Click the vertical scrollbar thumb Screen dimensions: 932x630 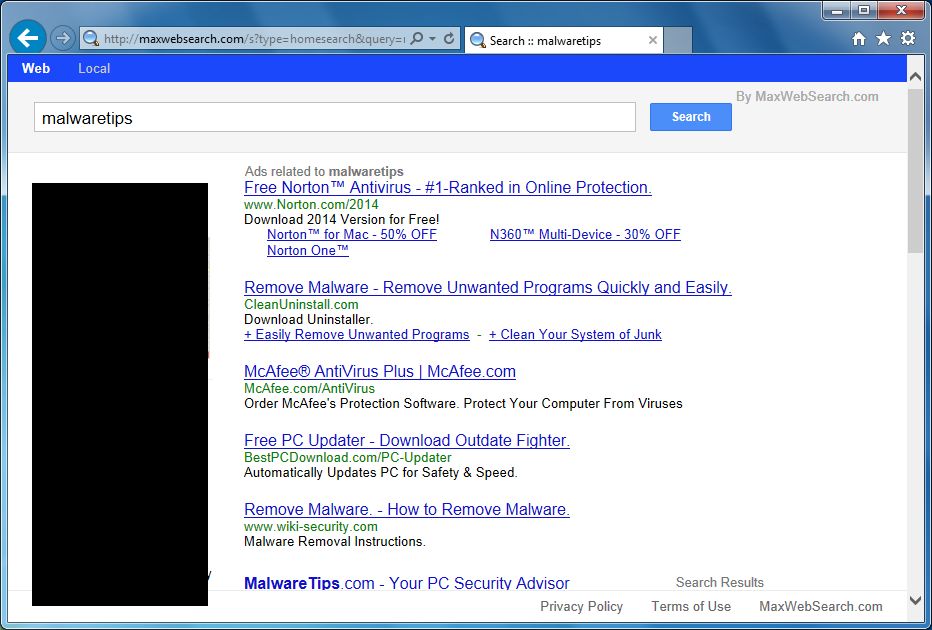tap(916, 171)
